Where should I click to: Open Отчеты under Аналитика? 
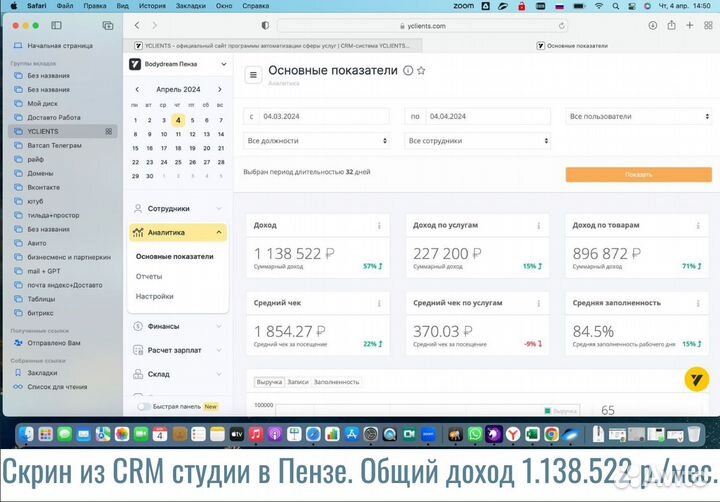(149, 276)
